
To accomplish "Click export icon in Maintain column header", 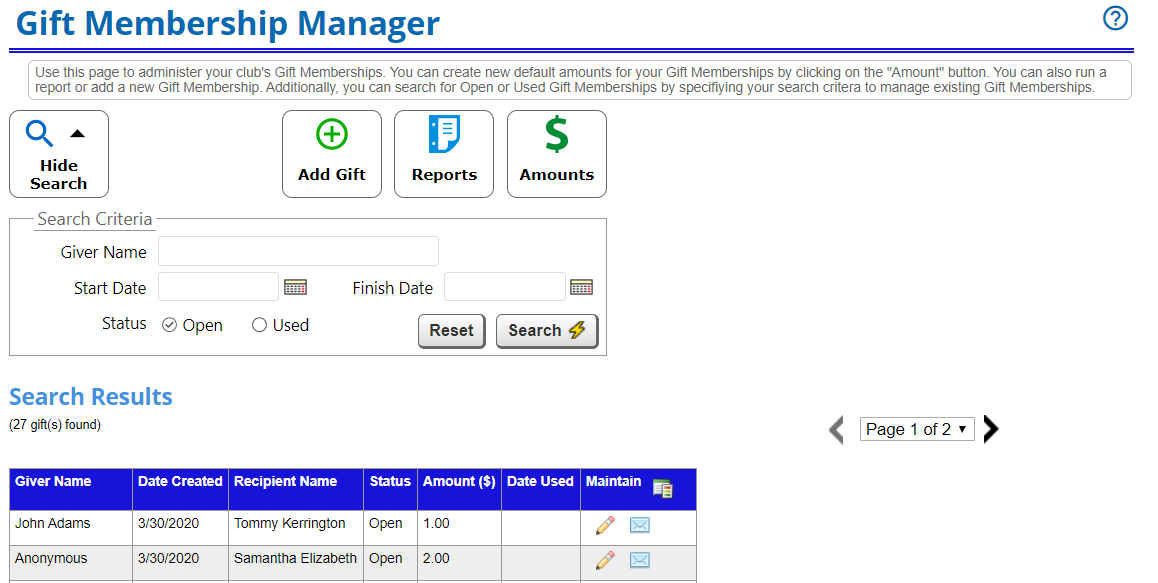I will click(x=662, y=489).
